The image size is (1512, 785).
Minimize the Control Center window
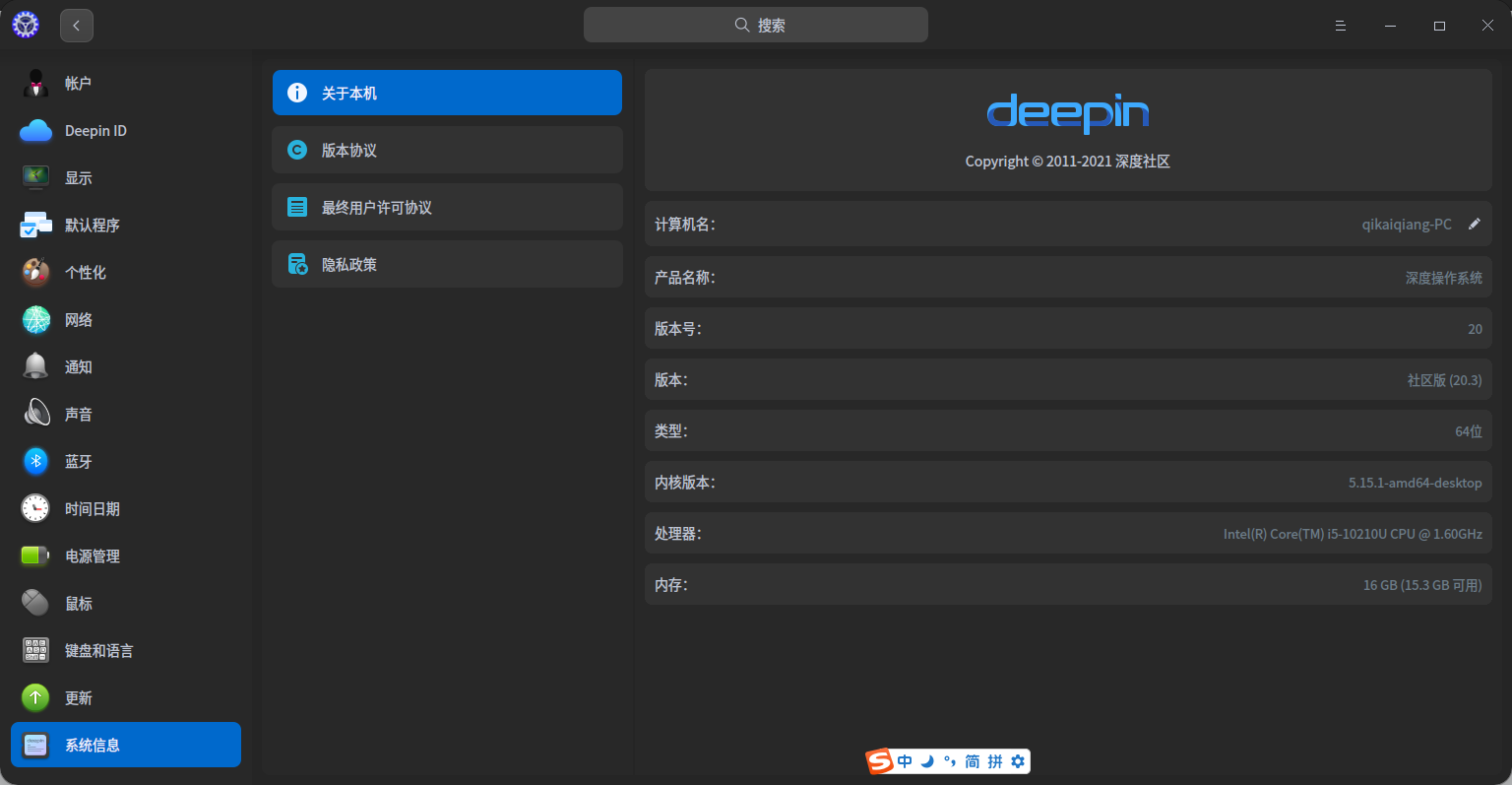pos(1390,26)
